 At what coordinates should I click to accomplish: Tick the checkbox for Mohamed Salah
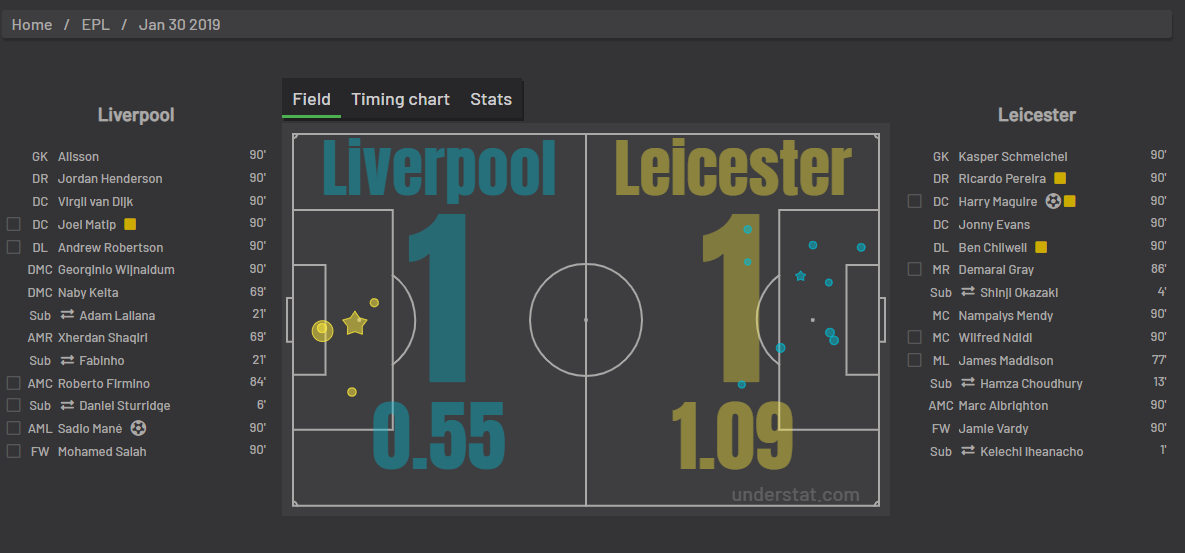(14, 451)
